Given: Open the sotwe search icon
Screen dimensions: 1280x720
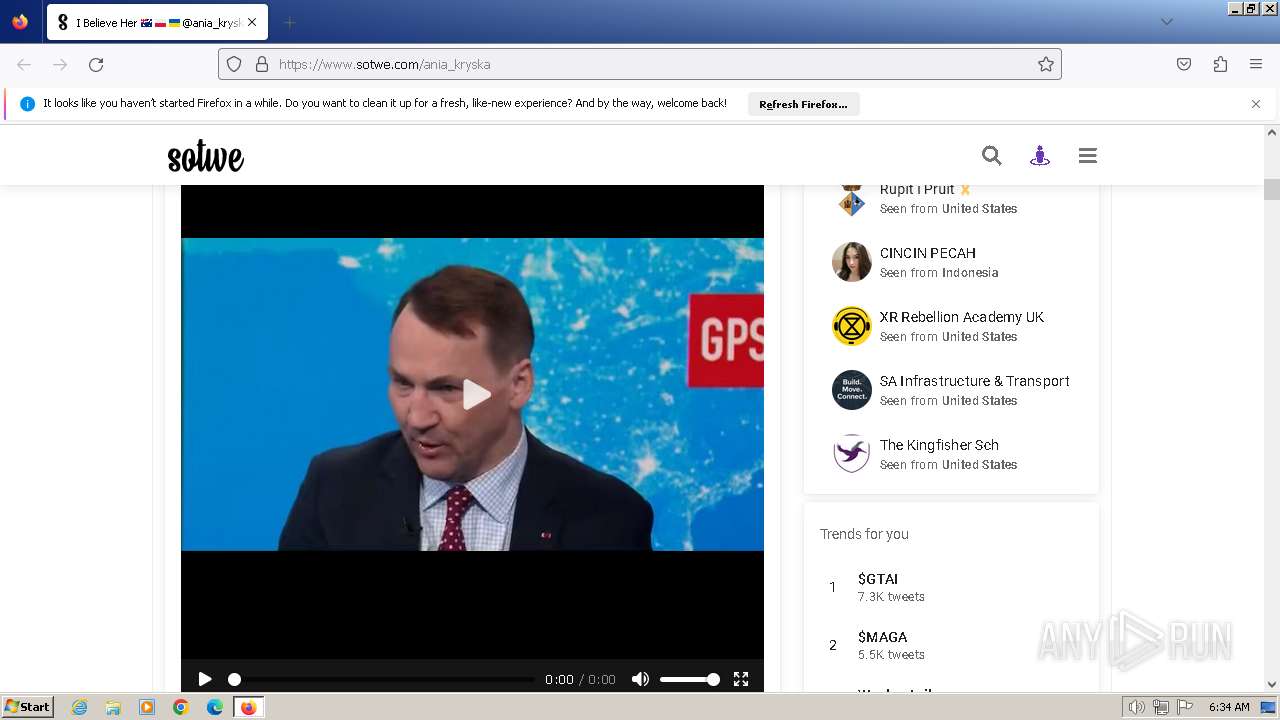Looking at the screenshot, I should pos(991,155).
